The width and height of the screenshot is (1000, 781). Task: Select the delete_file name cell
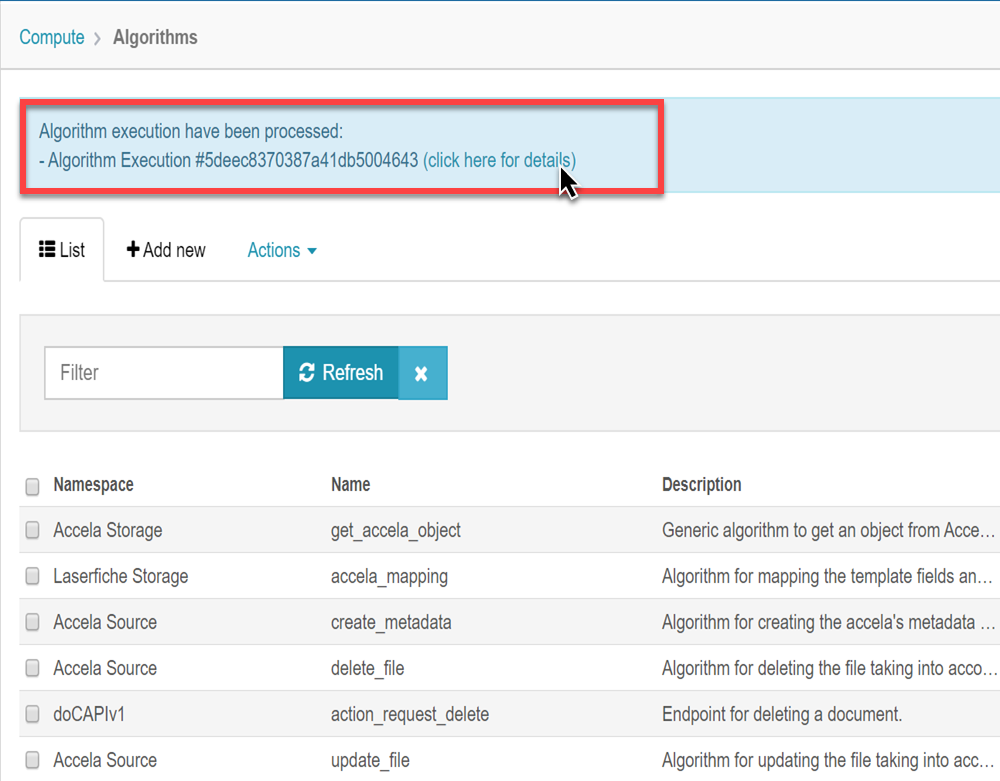[367, 668]
